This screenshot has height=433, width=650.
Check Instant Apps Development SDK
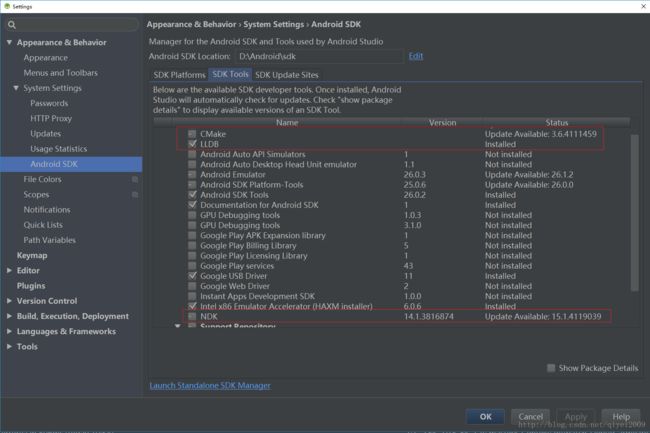pos(192,296)
